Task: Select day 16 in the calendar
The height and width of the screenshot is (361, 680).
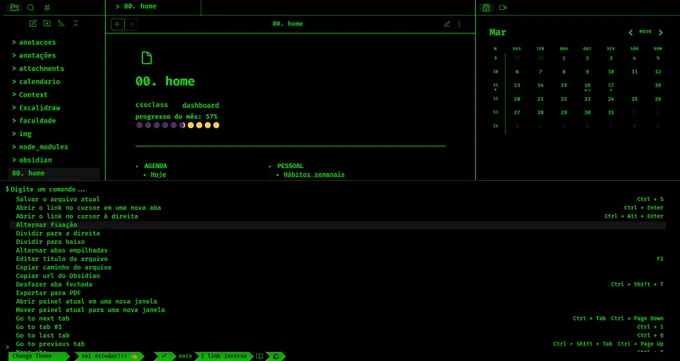Action: [587, 85]
